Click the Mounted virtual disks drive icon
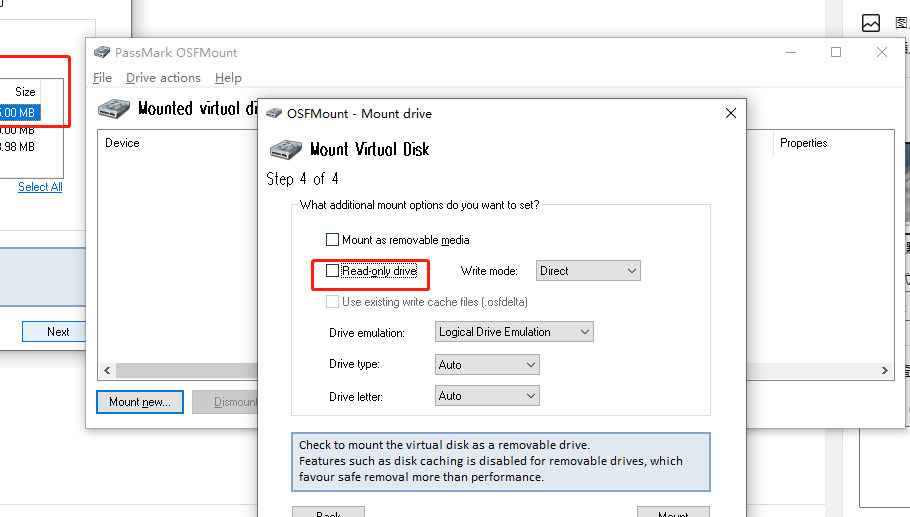Screen dimensions: 910x517 pos(114,109)
